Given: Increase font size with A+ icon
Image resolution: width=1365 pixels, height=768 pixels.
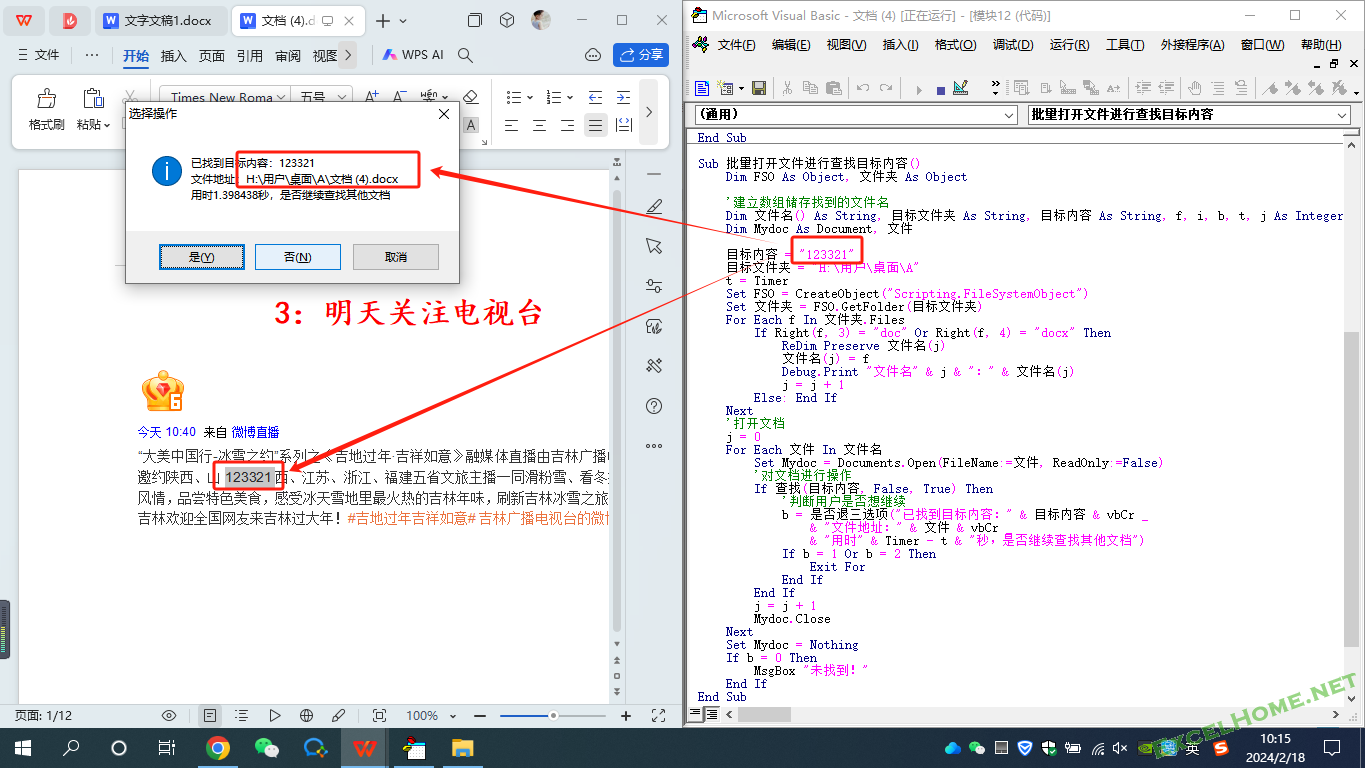Looking at the screenshot, I should 372,97.
